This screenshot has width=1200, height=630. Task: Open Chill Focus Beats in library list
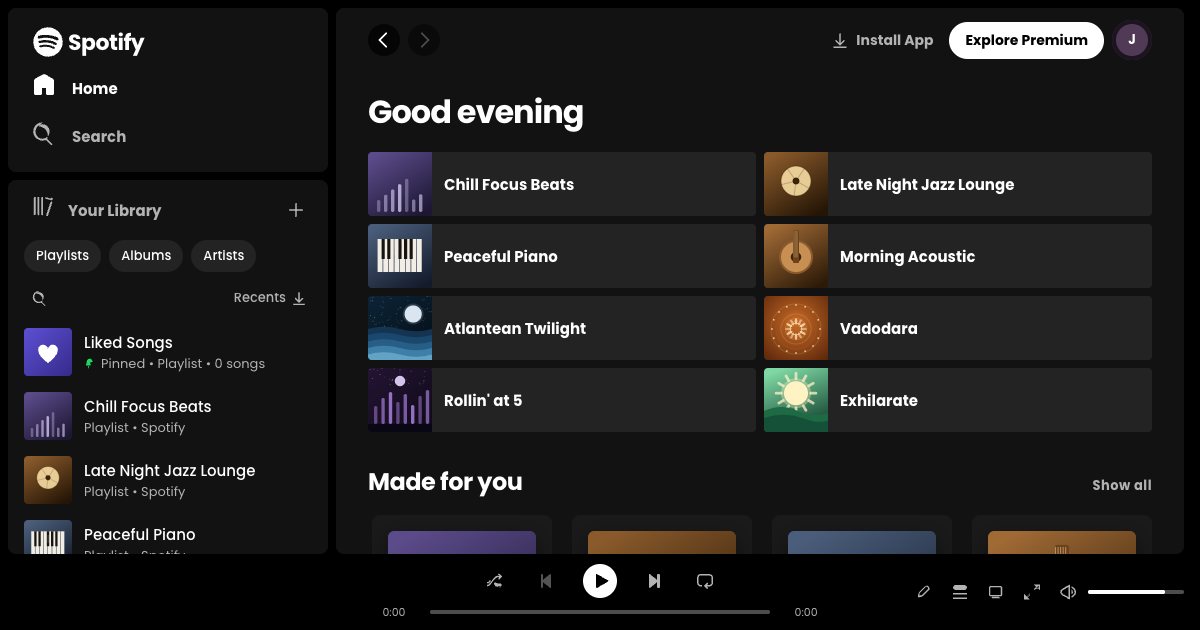click(168, 416)
